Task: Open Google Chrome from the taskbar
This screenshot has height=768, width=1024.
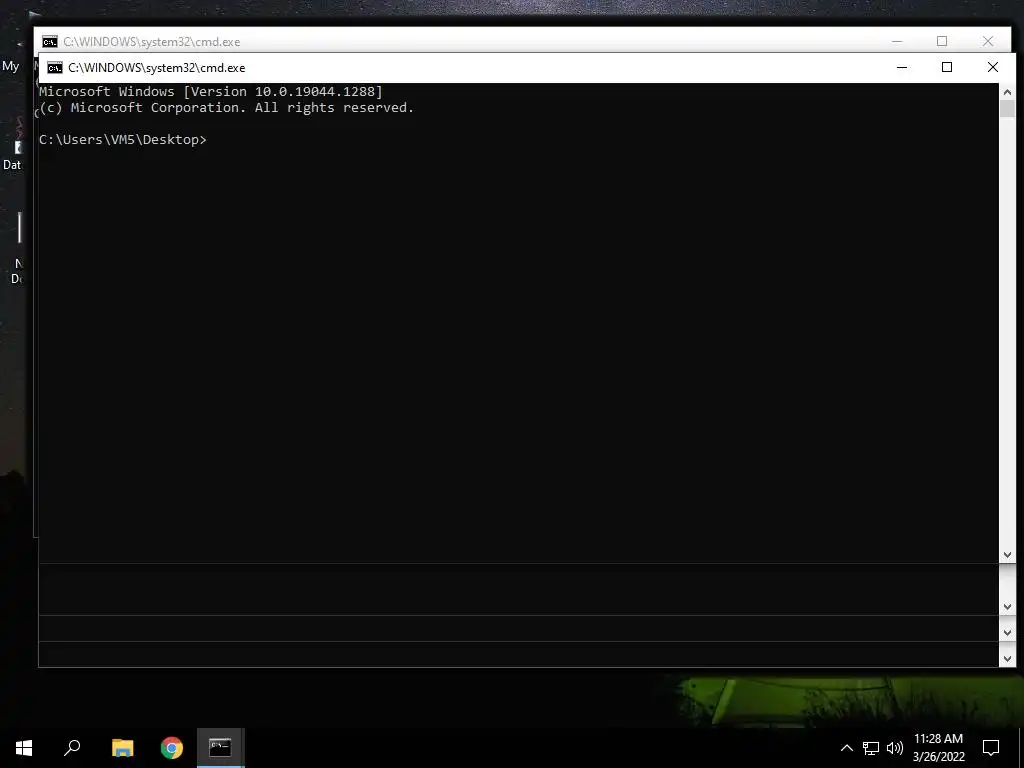Action: tap(172, 748)
